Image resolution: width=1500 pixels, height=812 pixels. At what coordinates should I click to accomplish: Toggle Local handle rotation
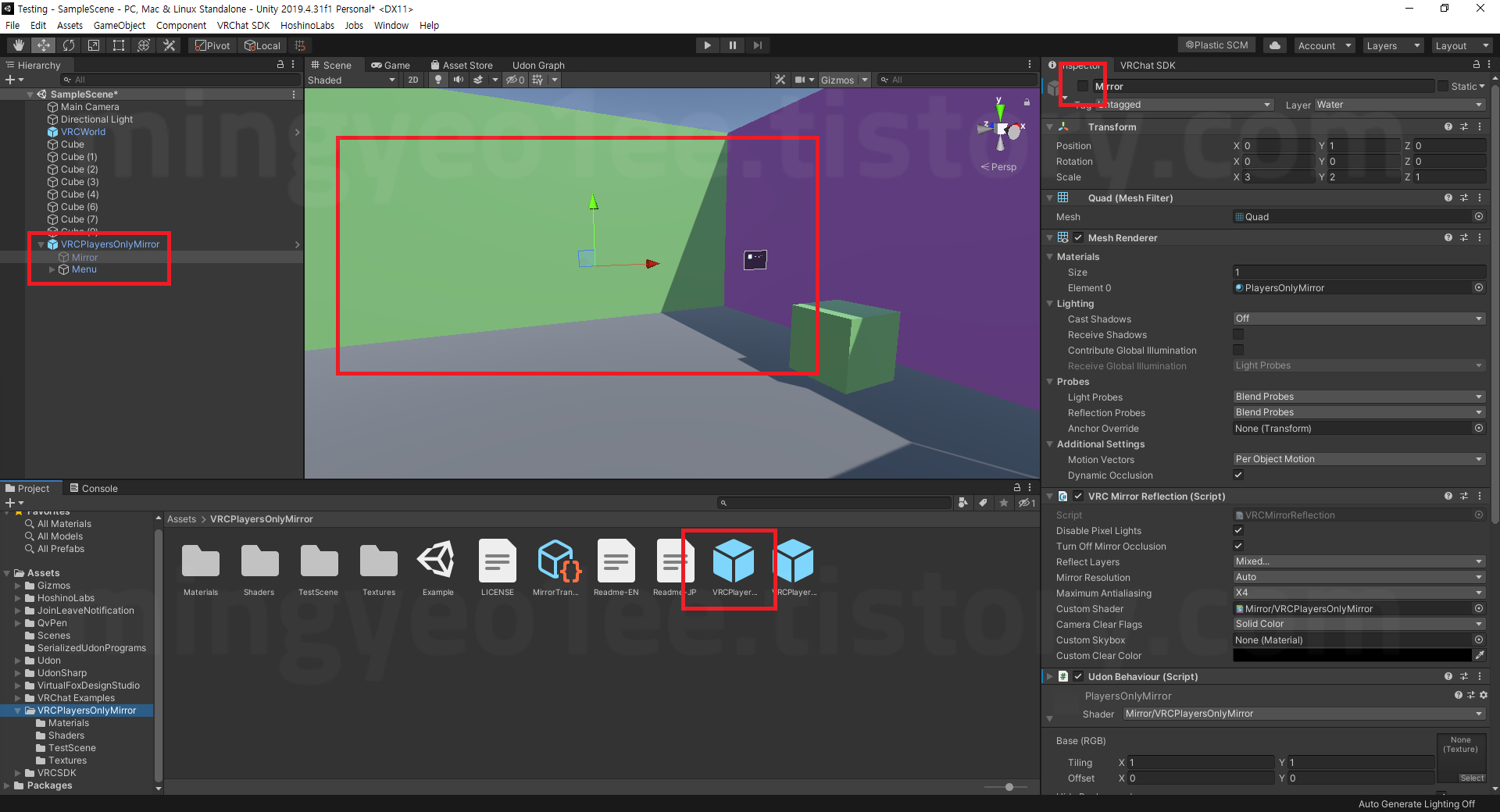coord(262,45)
